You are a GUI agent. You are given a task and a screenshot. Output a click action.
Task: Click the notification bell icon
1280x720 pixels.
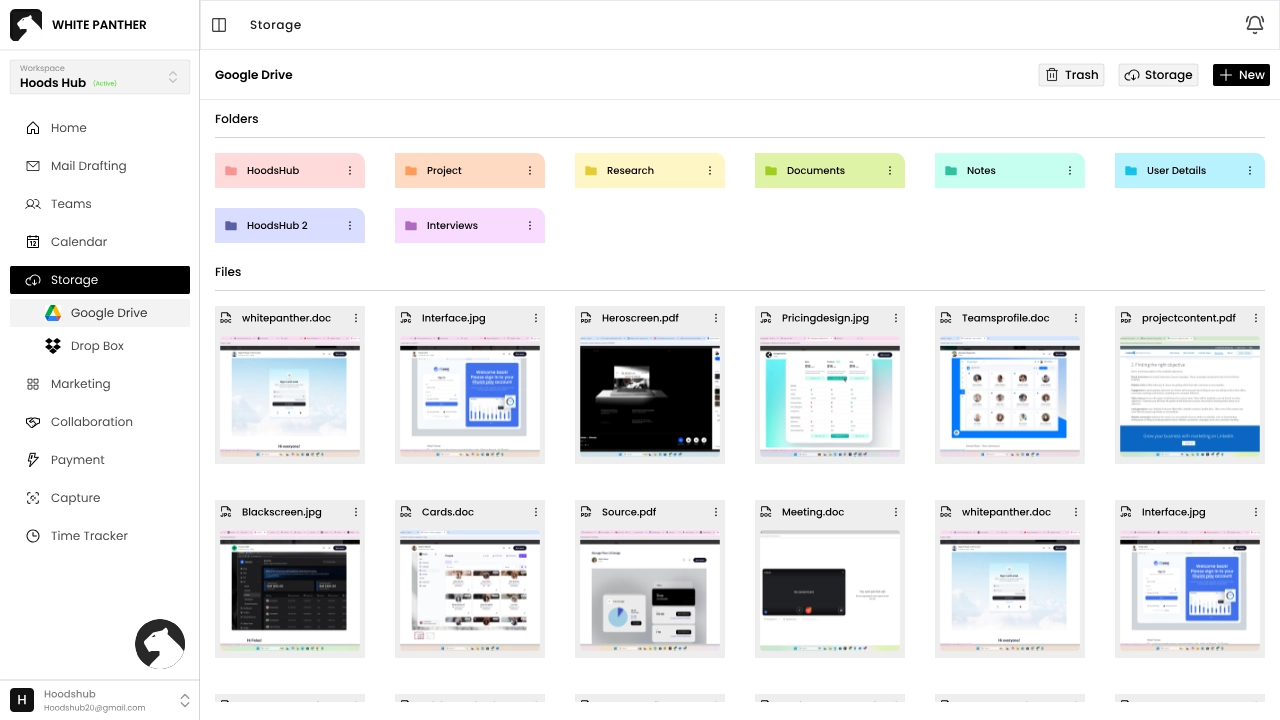1254,25
